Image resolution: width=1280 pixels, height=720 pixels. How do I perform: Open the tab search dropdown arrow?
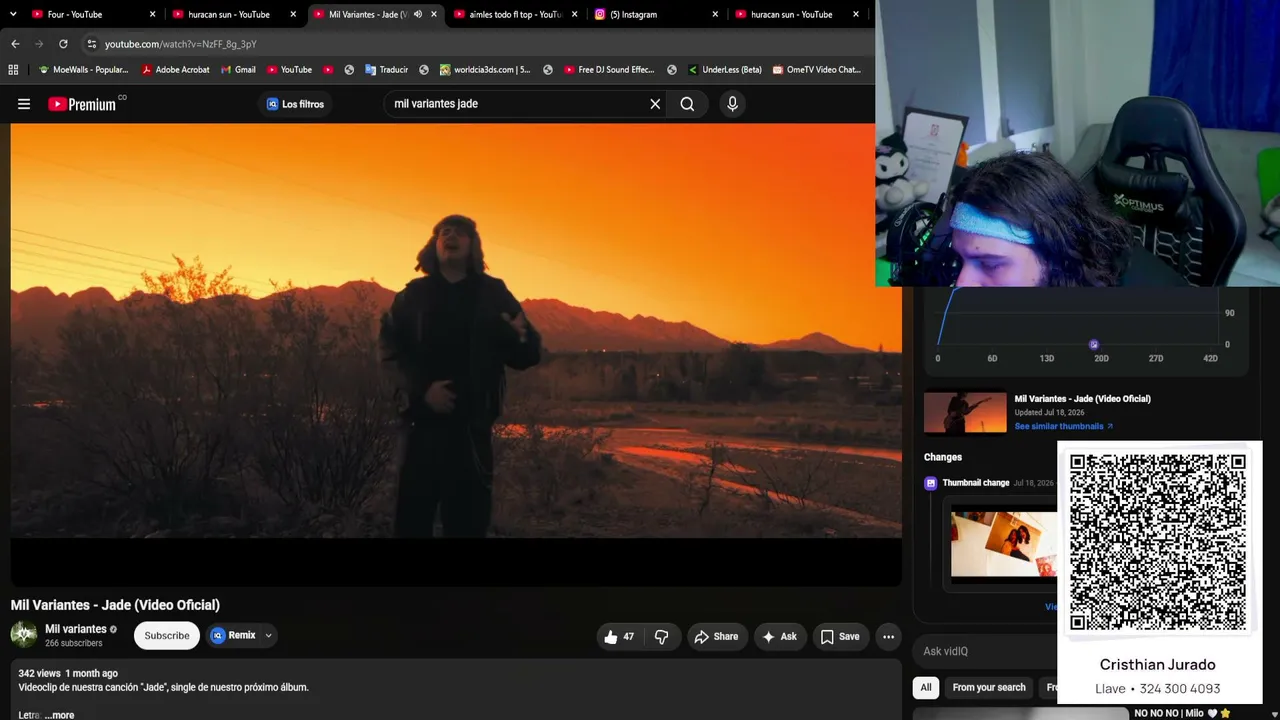tap(13, 14)
